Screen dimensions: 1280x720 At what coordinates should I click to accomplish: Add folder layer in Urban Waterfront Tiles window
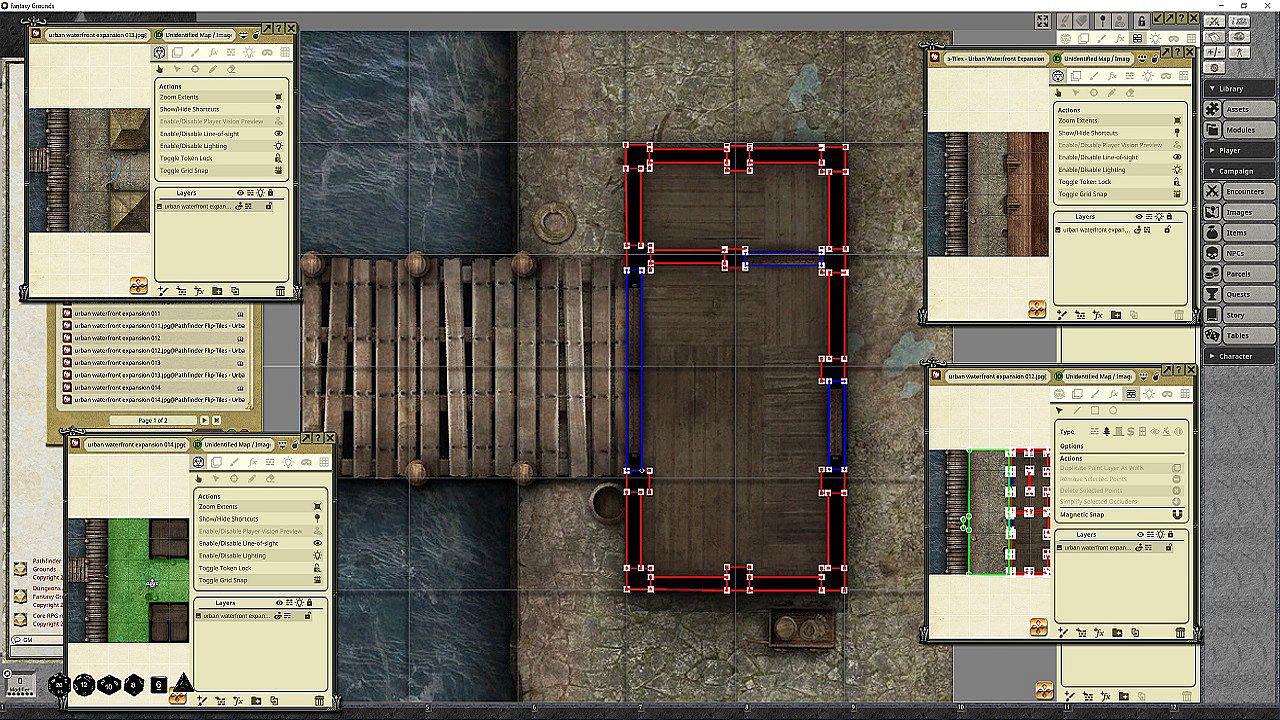[x=1115, y=314]
